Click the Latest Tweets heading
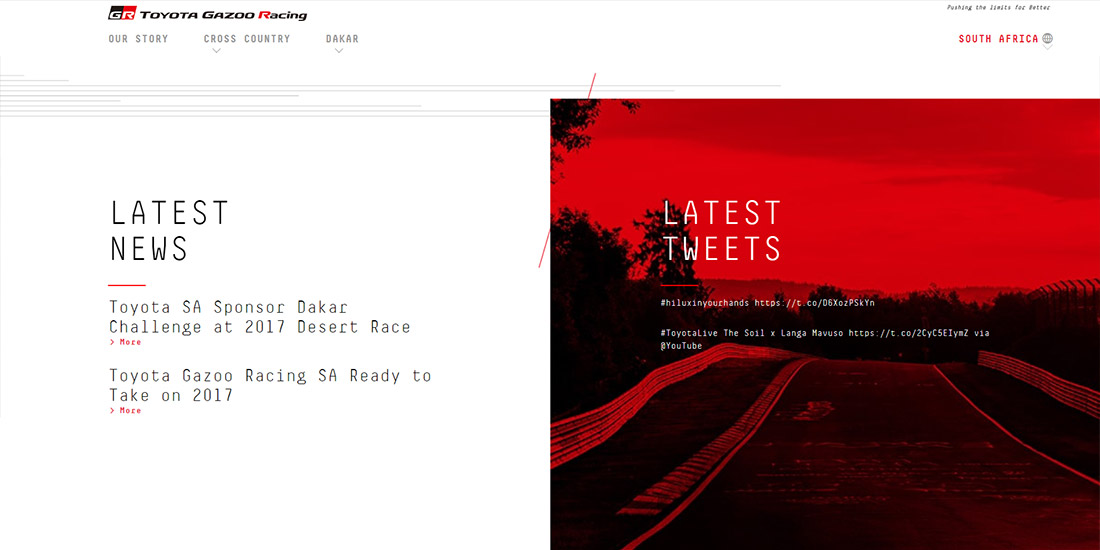Image resolution: width=1100 pixels, height=550 pixels. click(721, 230)
